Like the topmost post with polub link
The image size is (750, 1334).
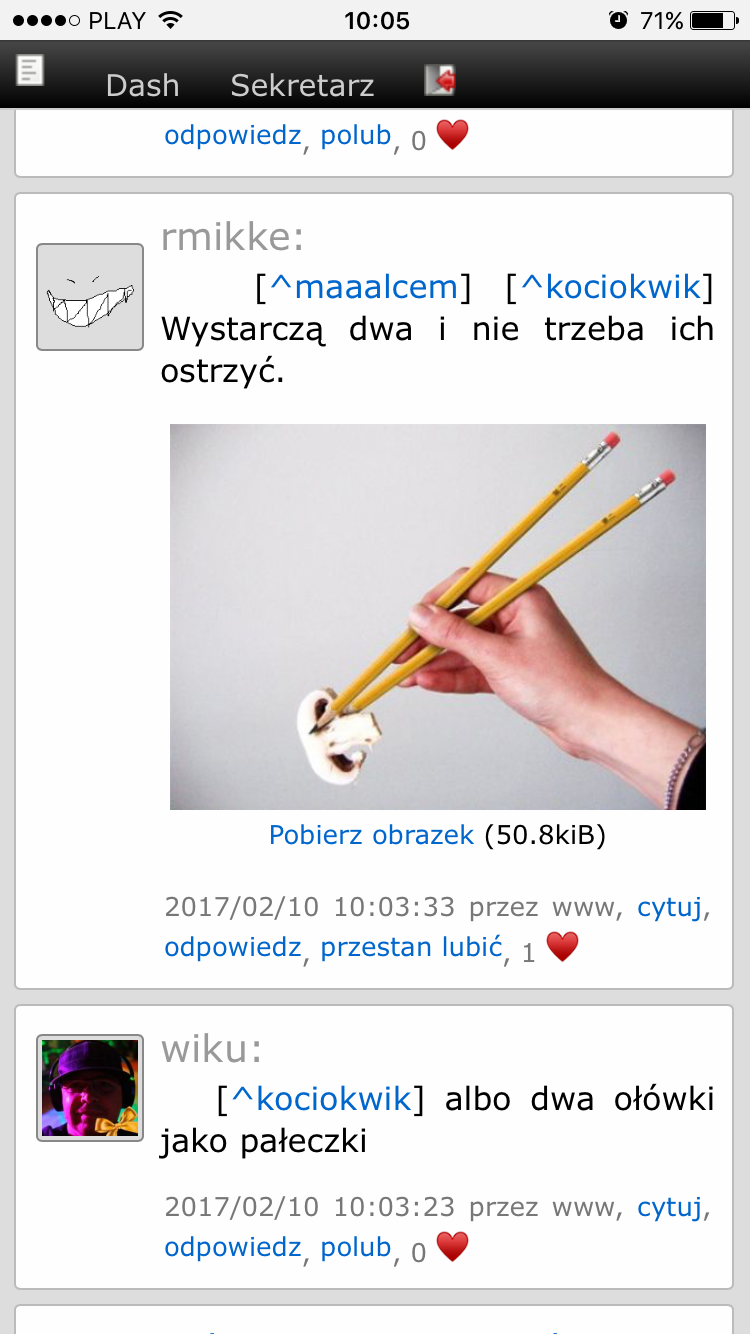click(355, 135)
